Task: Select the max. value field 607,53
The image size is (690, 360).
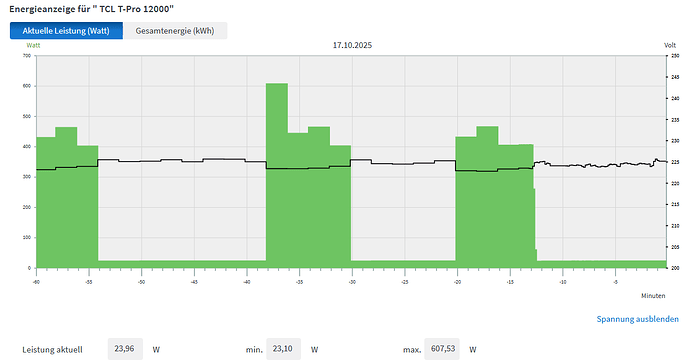Action: point(442,349)
